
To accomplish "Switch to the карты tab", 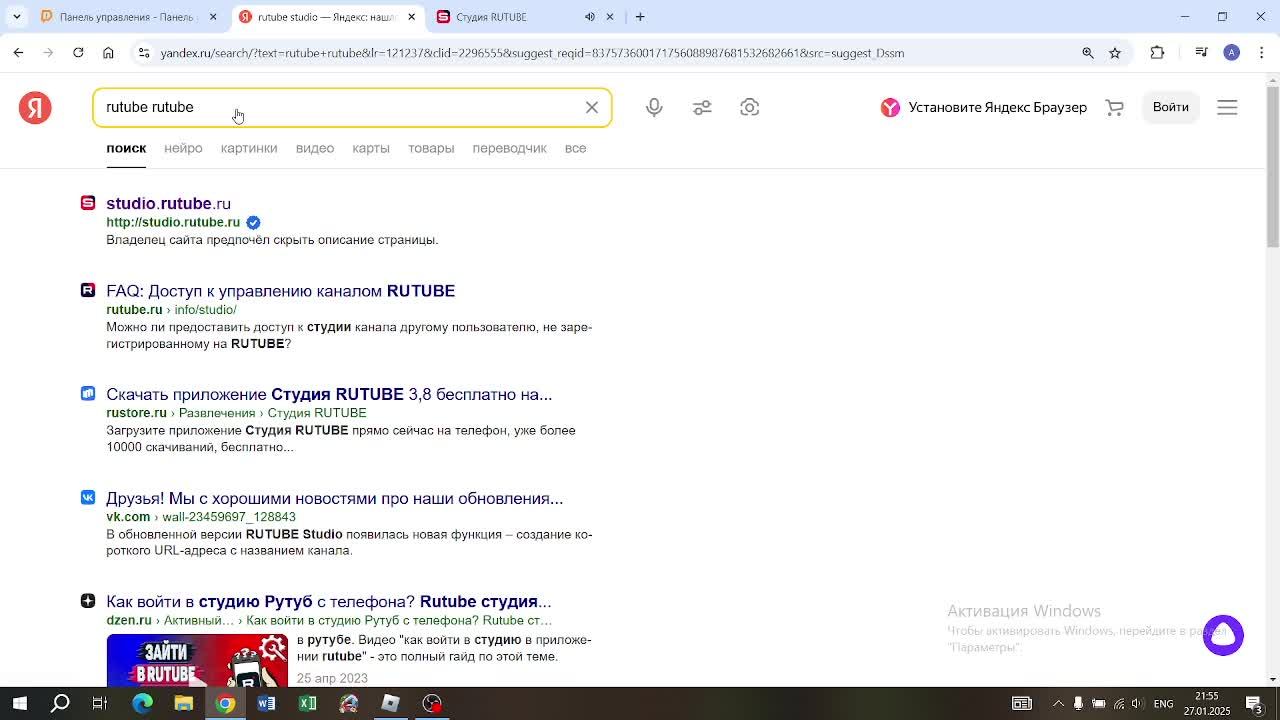I will [x=371, y=148].
